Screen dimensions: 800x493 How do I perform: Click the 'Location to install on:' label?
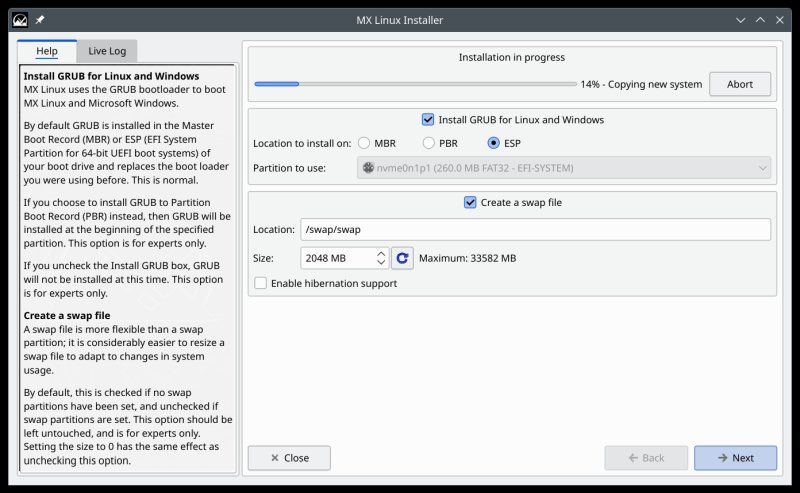pyautogui.click(x=302, y=143)
